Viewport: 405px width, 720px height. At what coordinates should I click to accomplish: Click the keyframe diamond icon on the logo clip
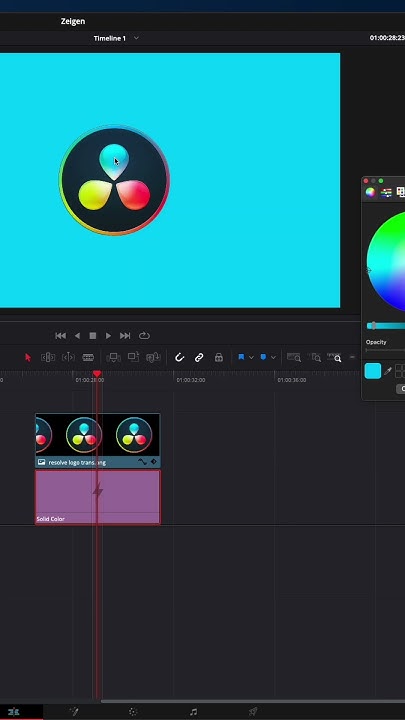(153, 462)
